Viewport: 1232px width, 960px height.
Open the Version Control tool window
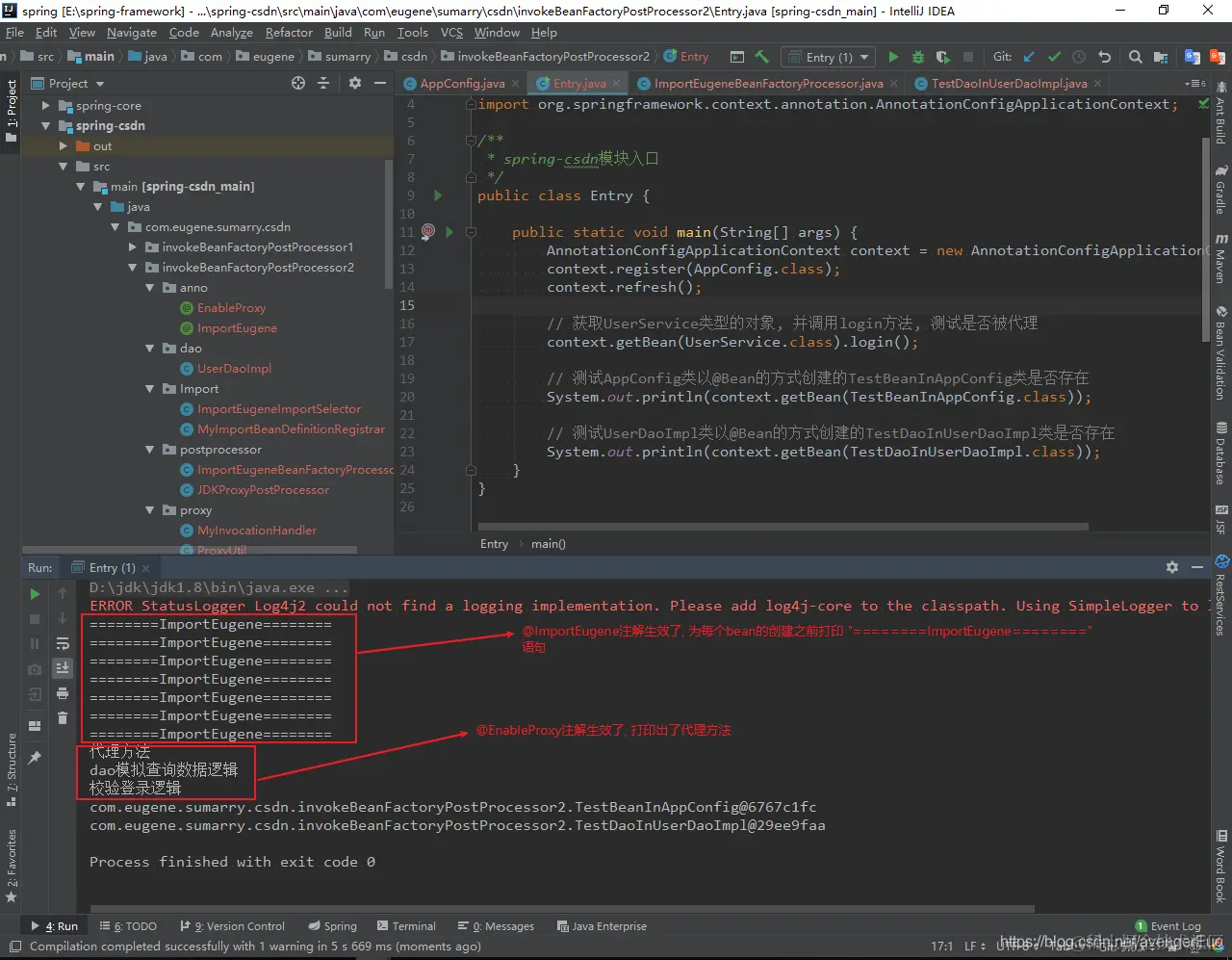(x=232, y=926)
